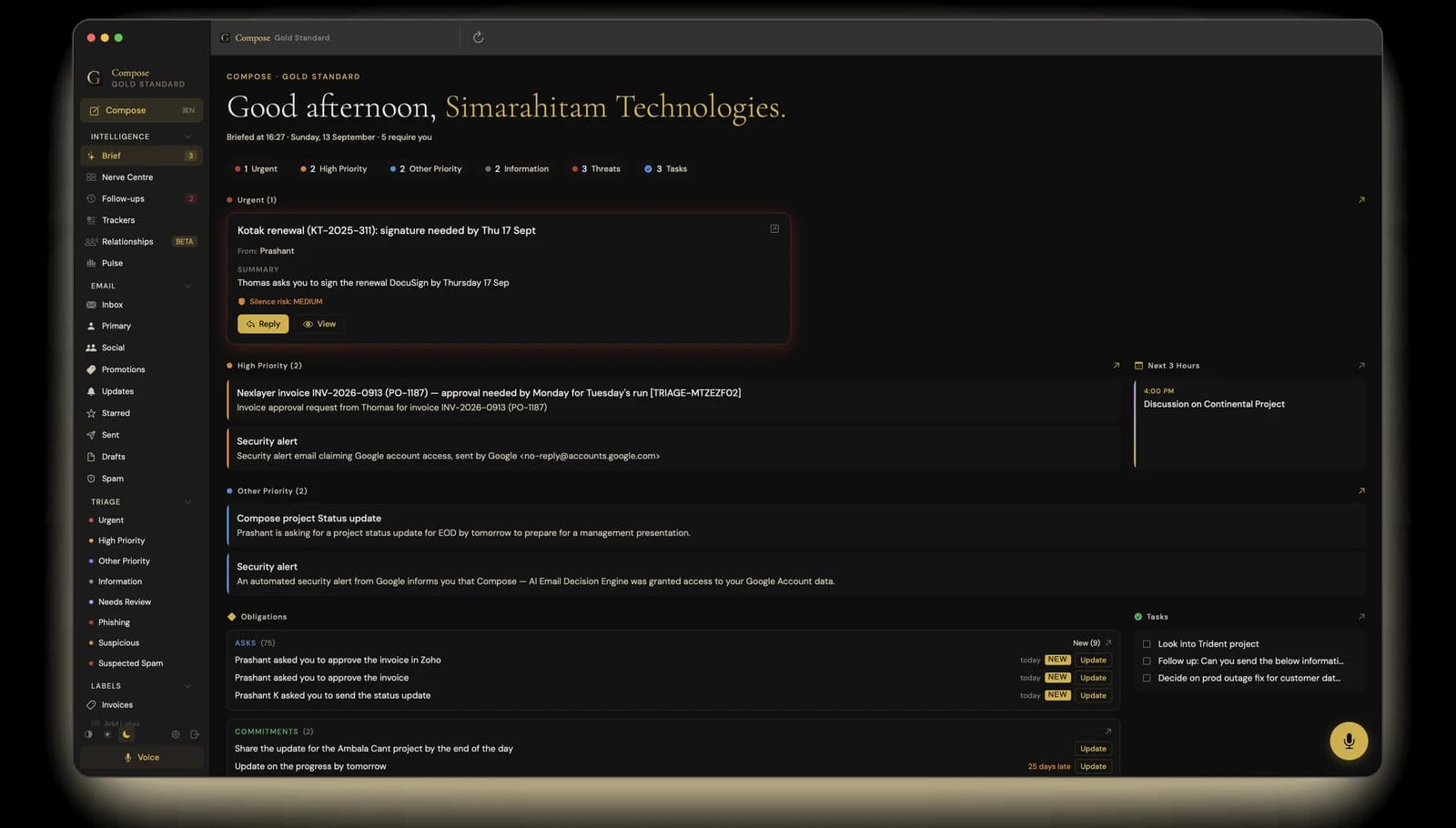Collapse the Email sidebar section
Image resolution: width=1456 pixels, height=828 pixels.
coord(187,286)
